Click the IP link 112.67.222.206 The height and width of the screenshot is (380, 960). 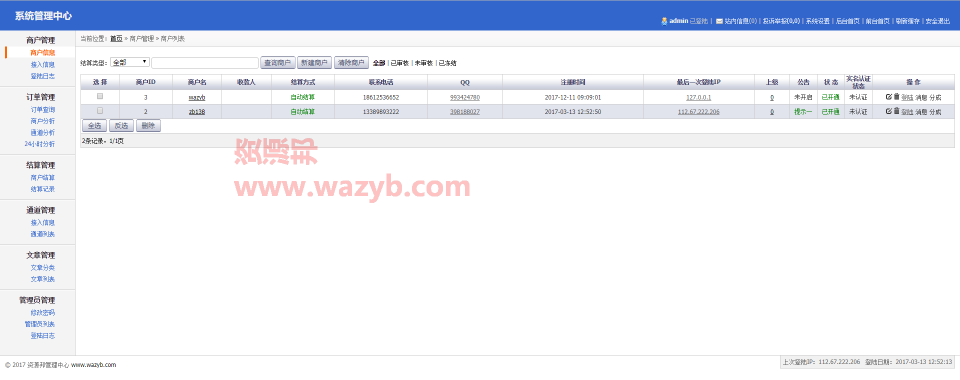pyautogui.click(x=699, y=112)
